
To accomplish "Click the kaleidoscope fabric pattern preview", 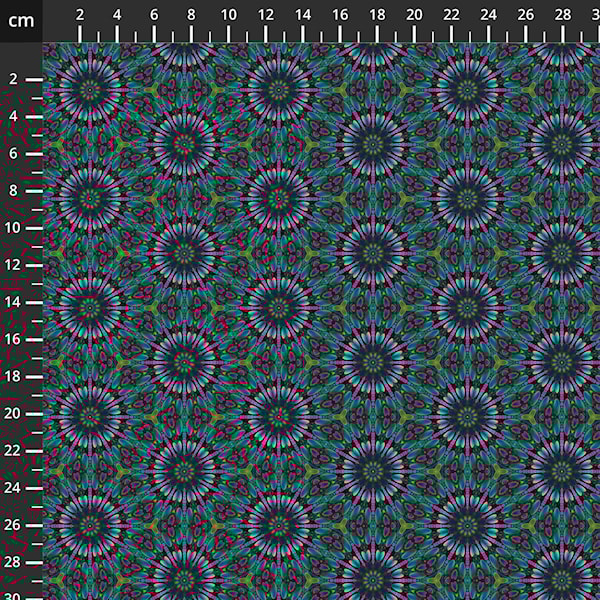I will pyautogui.click(x=320, y=320).
